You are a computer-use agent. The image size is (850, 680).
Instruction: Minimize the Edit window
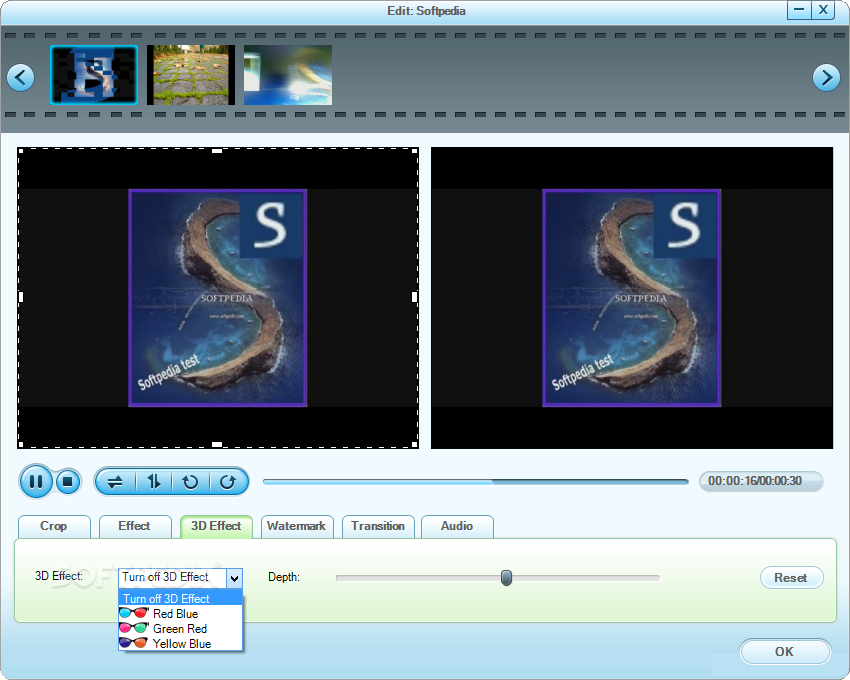pyautogui.click(x=799, y=10)
